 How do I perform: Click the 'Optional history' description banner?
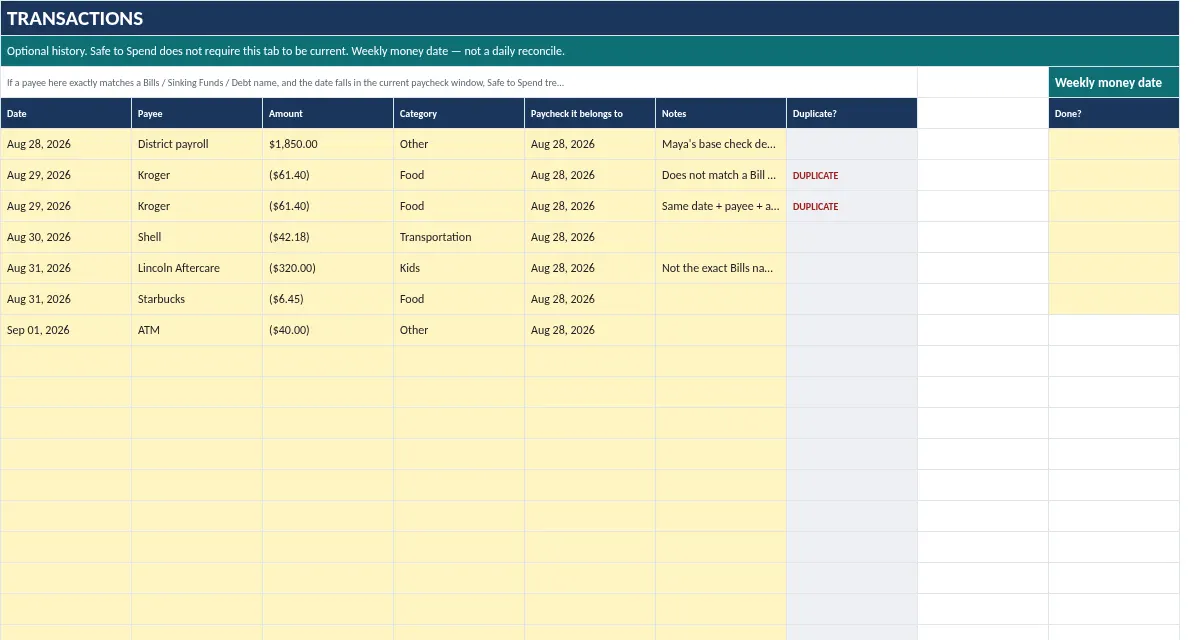(x=590, y=51)
